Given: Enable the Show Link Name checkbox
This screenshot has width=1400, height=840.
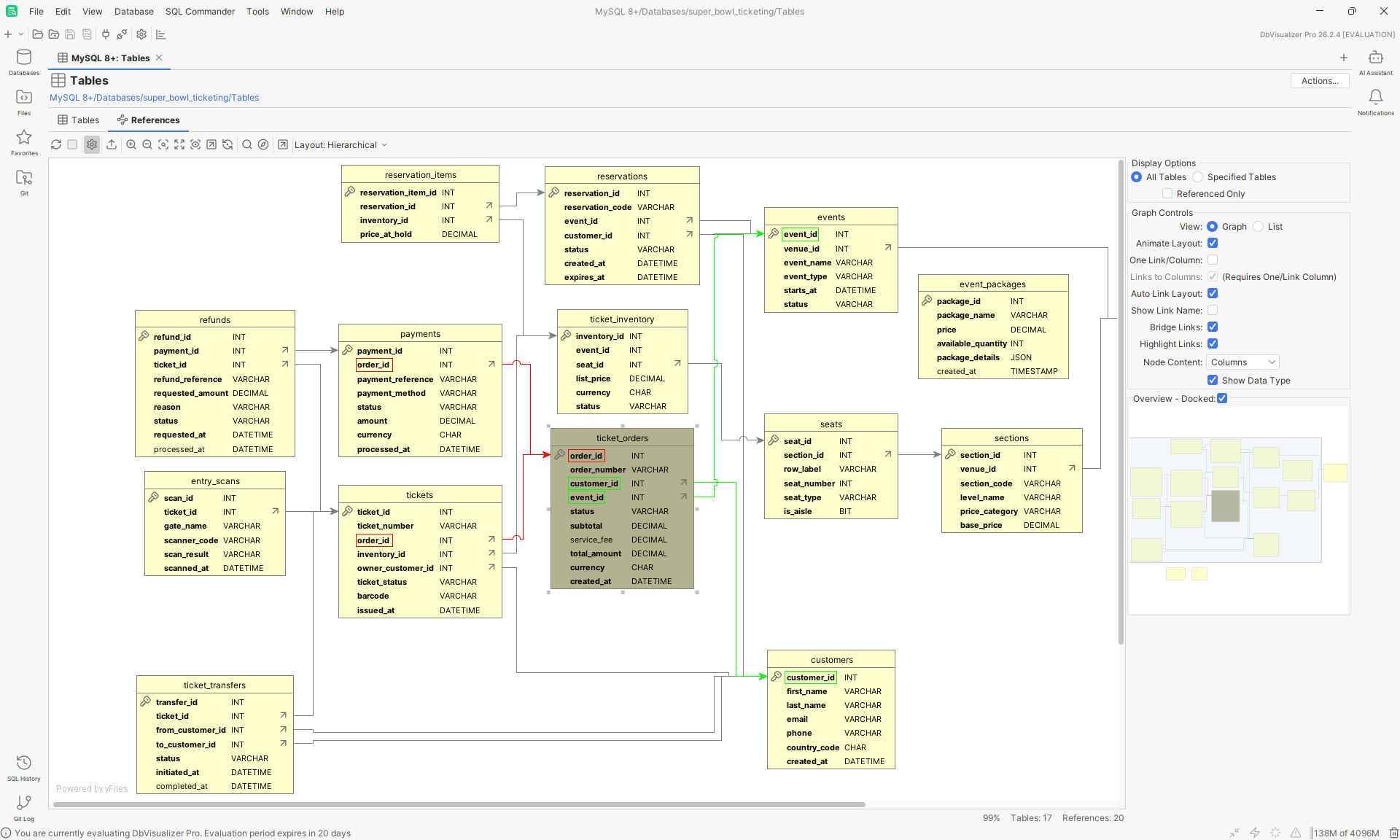Looking at the screenshot, I should coord(1213,311).
